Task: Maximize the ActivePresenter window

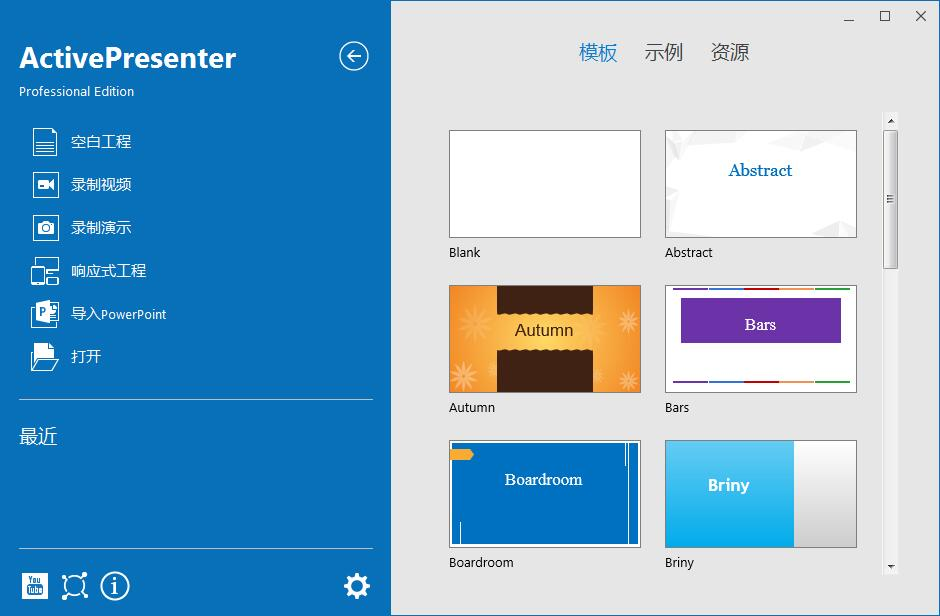Action: tap(885, 16)
